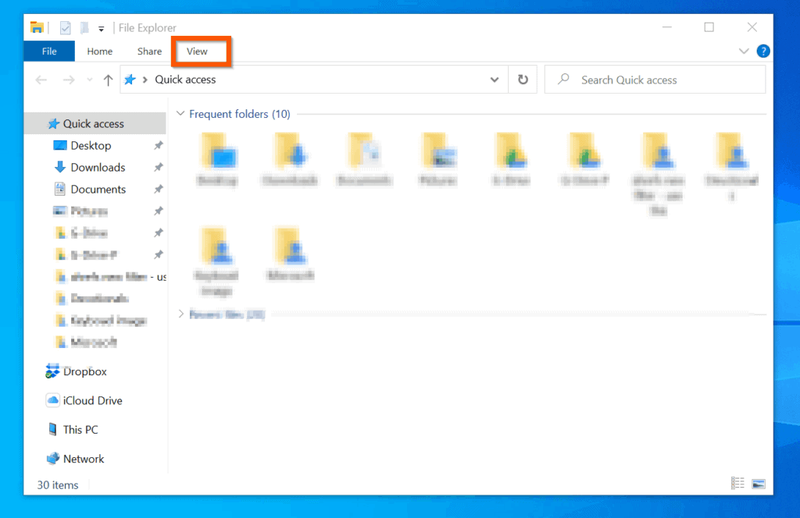Open the Customize Quick Access Toolbar dropdown

(102, 29)
